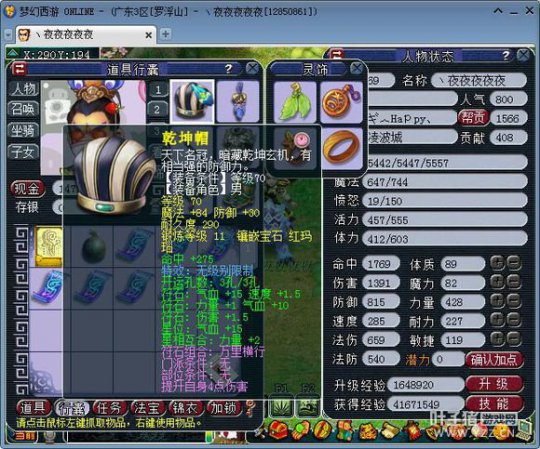Open the 法宝 tab at inventory bottom
This screenshot has width=540, height=449.
tap(147, 408)
